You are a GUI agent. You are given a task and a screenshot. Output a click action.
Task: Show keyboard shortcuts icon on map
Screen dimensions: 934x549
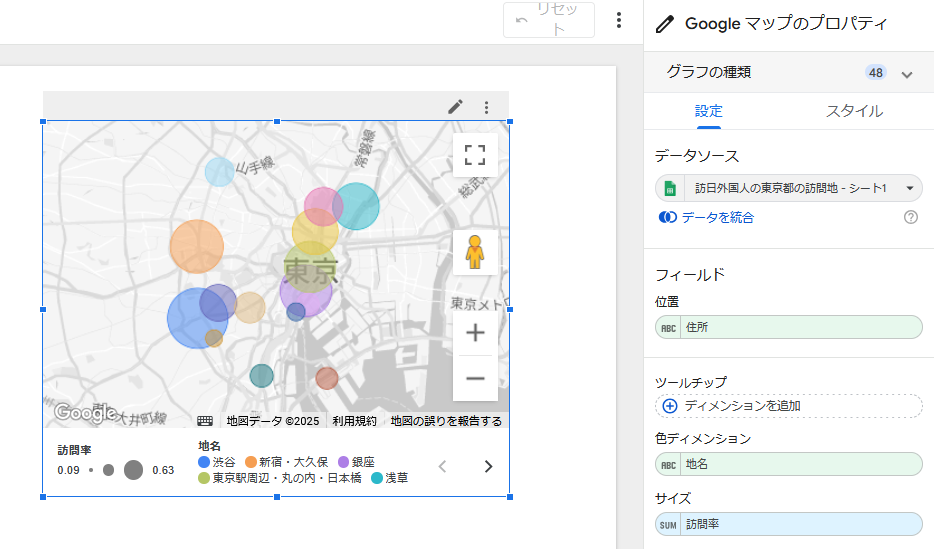[x=204, y=421]
